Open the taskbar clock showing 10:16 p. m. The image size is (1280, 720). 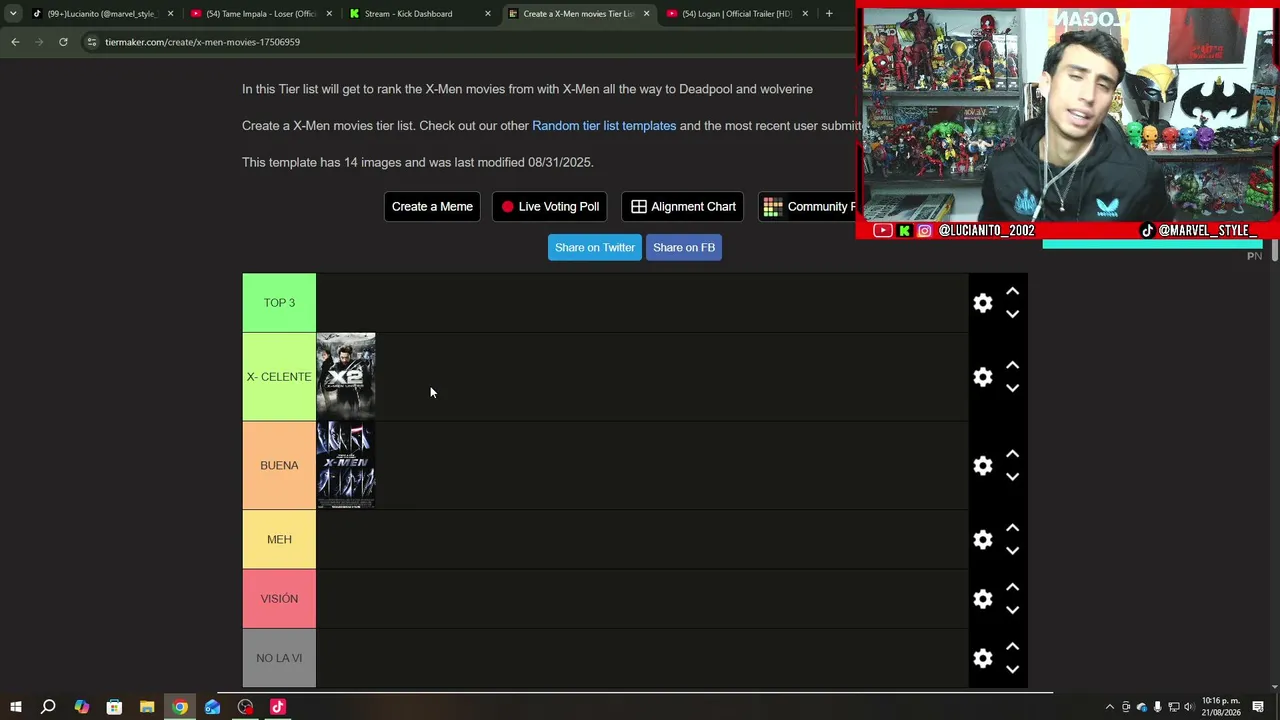pos(1221,707)
